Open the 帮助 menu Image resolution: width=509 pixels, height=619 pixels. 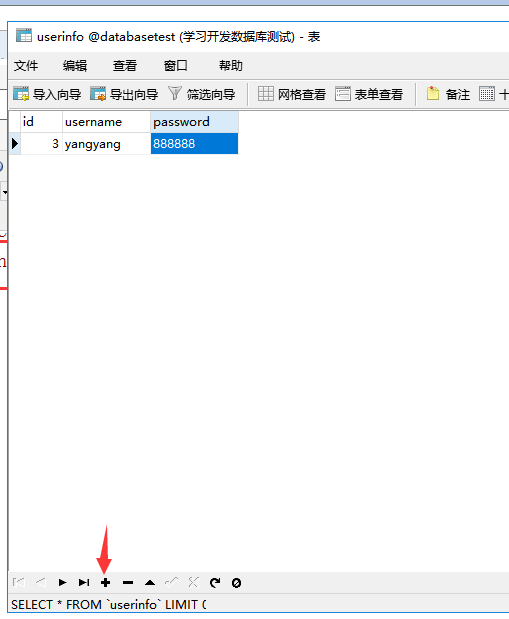coord(231,66)
